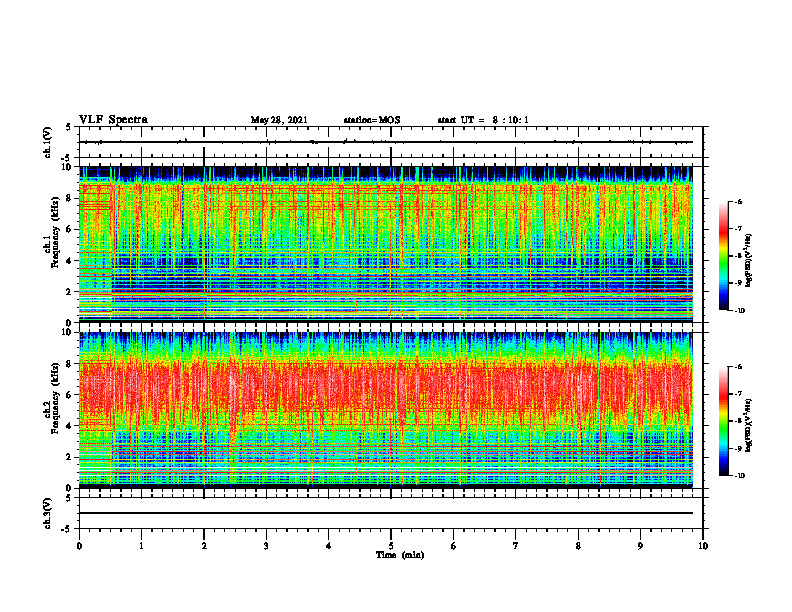Click the "station=MOS" header text
Image resolution: width=792 pixels, height=612 pixels.
coord(372,120)
